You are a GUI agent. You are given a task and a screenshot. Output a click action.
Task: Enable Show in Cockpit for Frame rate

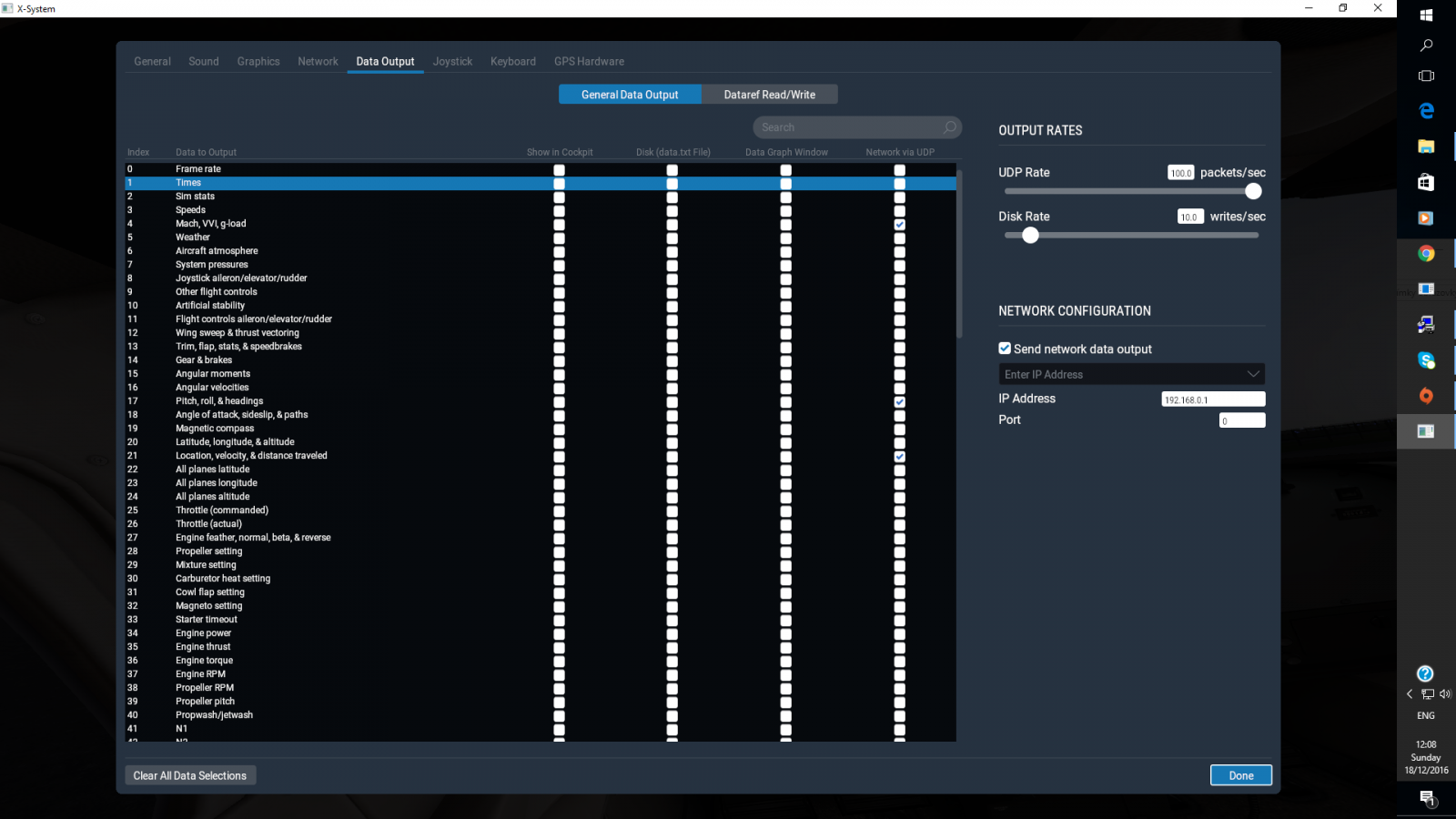559,169
